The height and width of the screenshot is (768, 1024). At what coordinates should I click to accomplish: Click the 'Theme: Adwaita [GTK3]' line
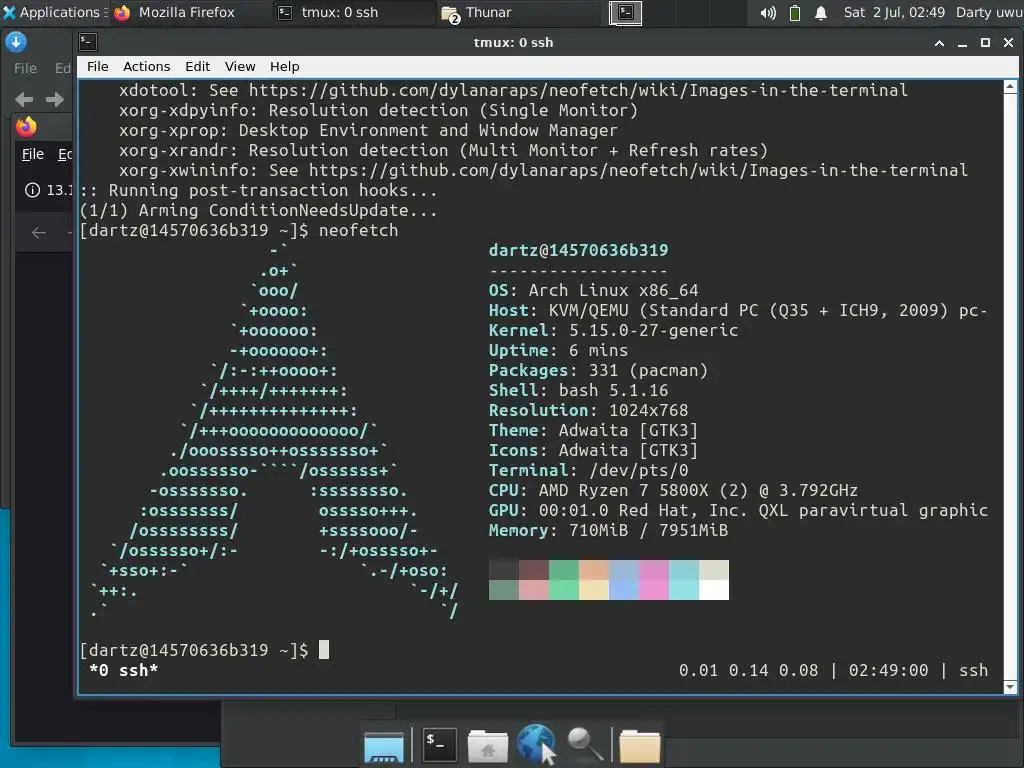(594, 430)
